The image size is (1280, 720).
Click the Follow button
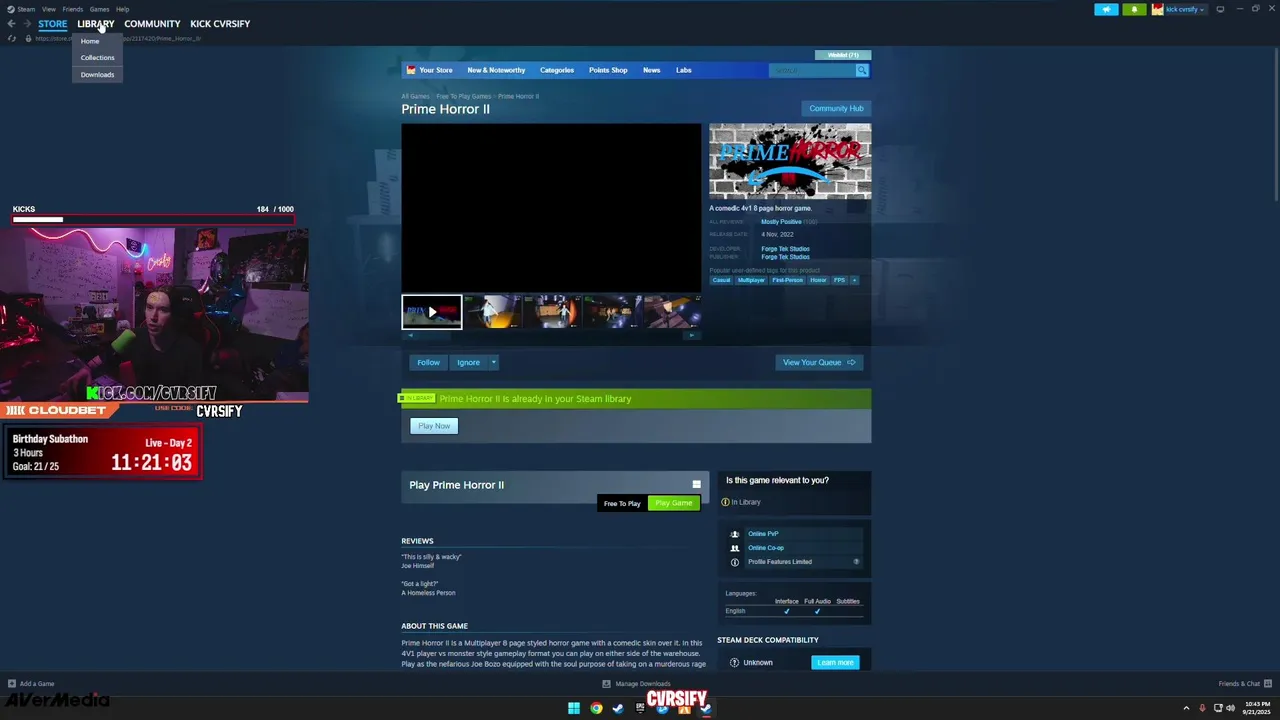coord(428,362)
